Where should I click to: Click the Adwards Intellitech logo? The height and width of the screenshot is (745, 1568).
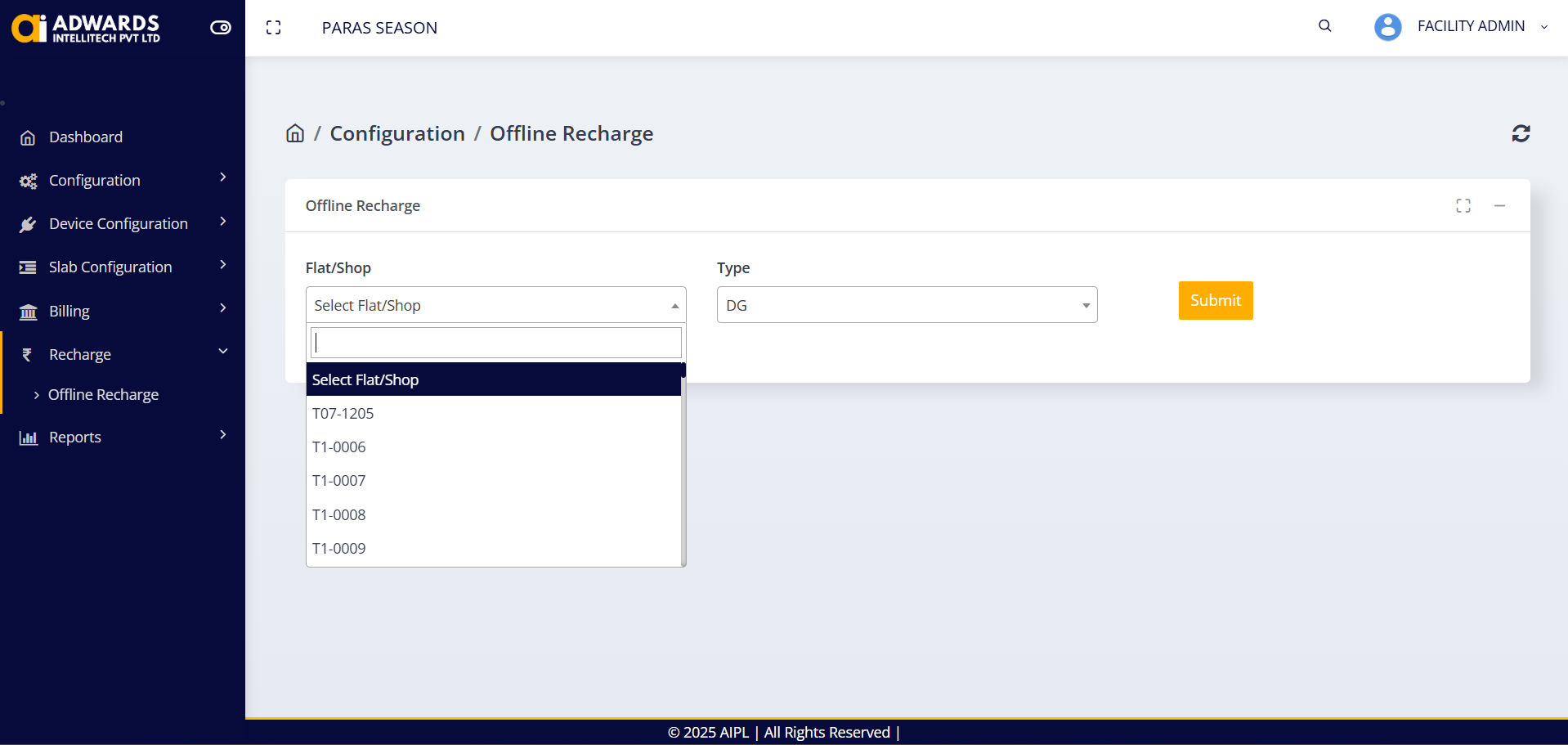point(86,28)
